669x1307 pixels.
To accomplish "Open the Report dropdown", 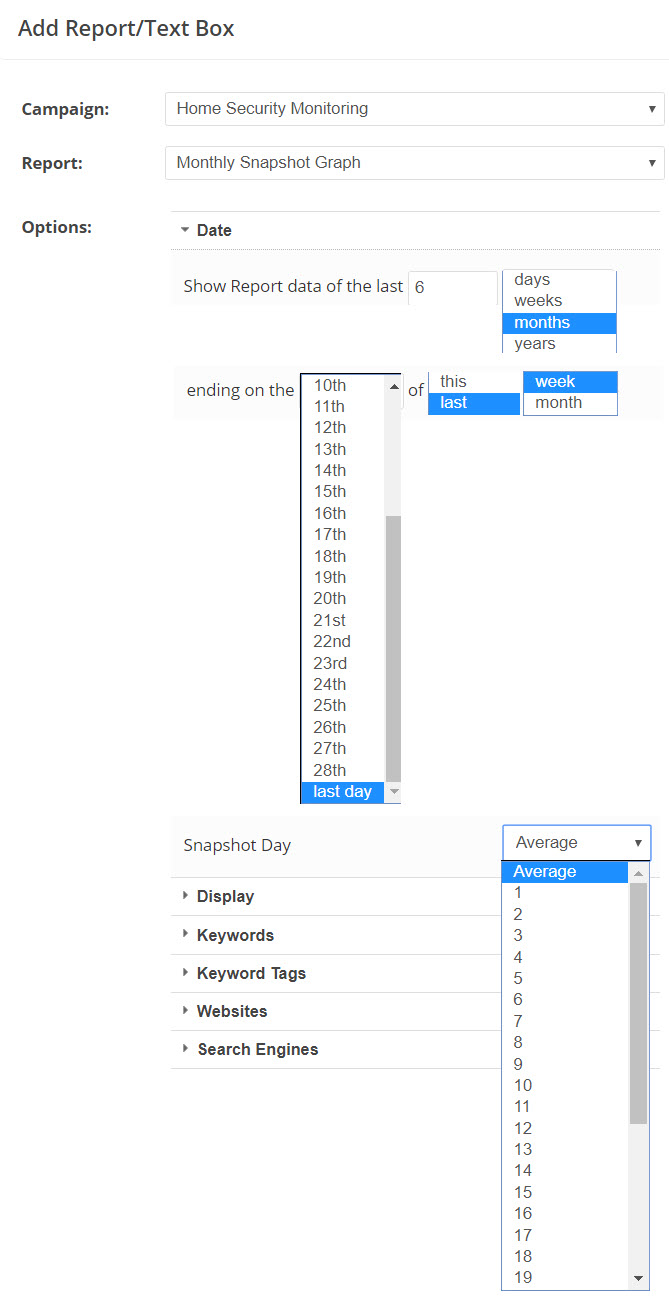I will click(414, 163).
